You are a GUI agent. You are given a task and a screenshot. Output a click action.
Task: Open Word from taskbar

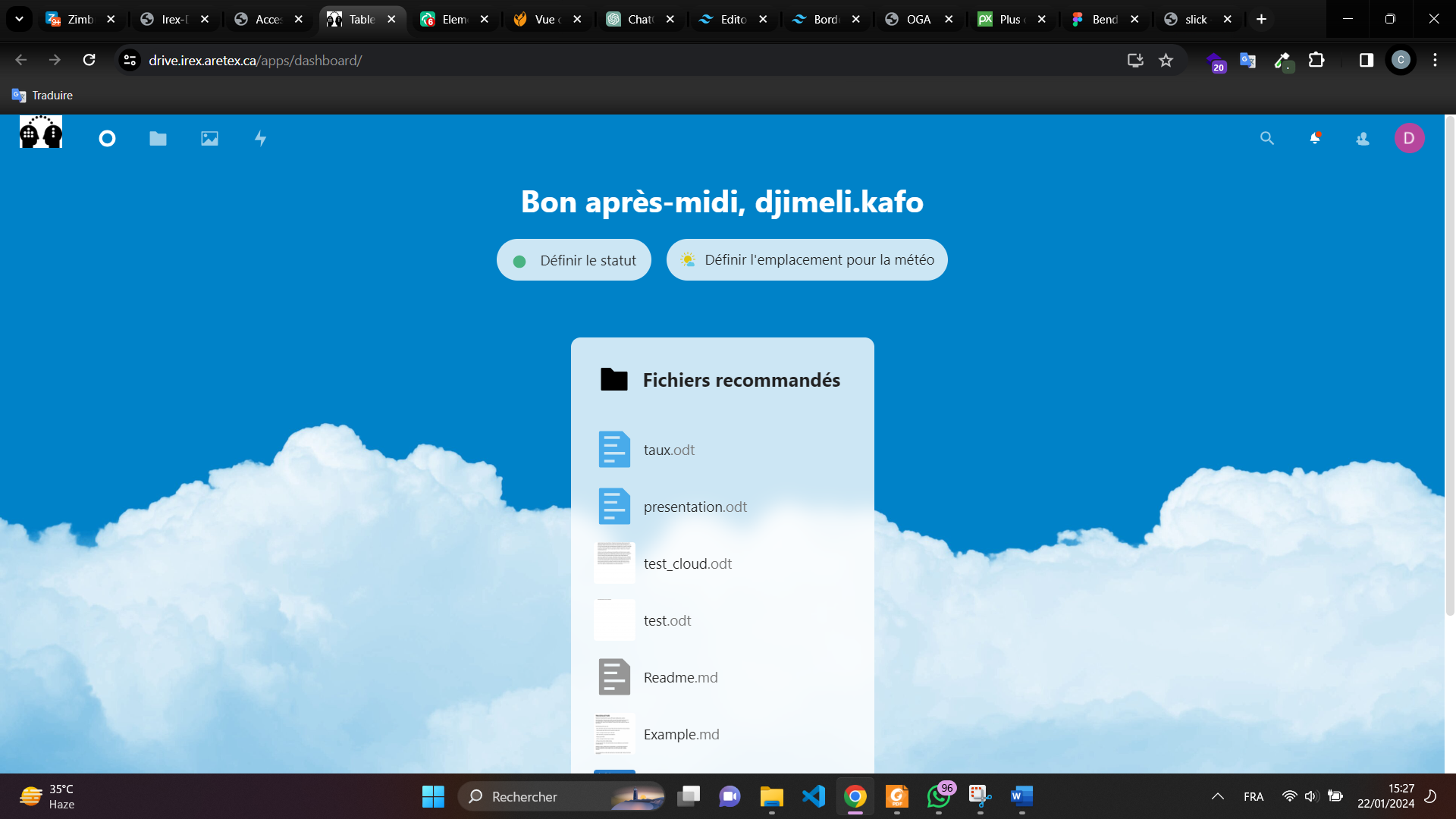click(x=1021, y=796)
